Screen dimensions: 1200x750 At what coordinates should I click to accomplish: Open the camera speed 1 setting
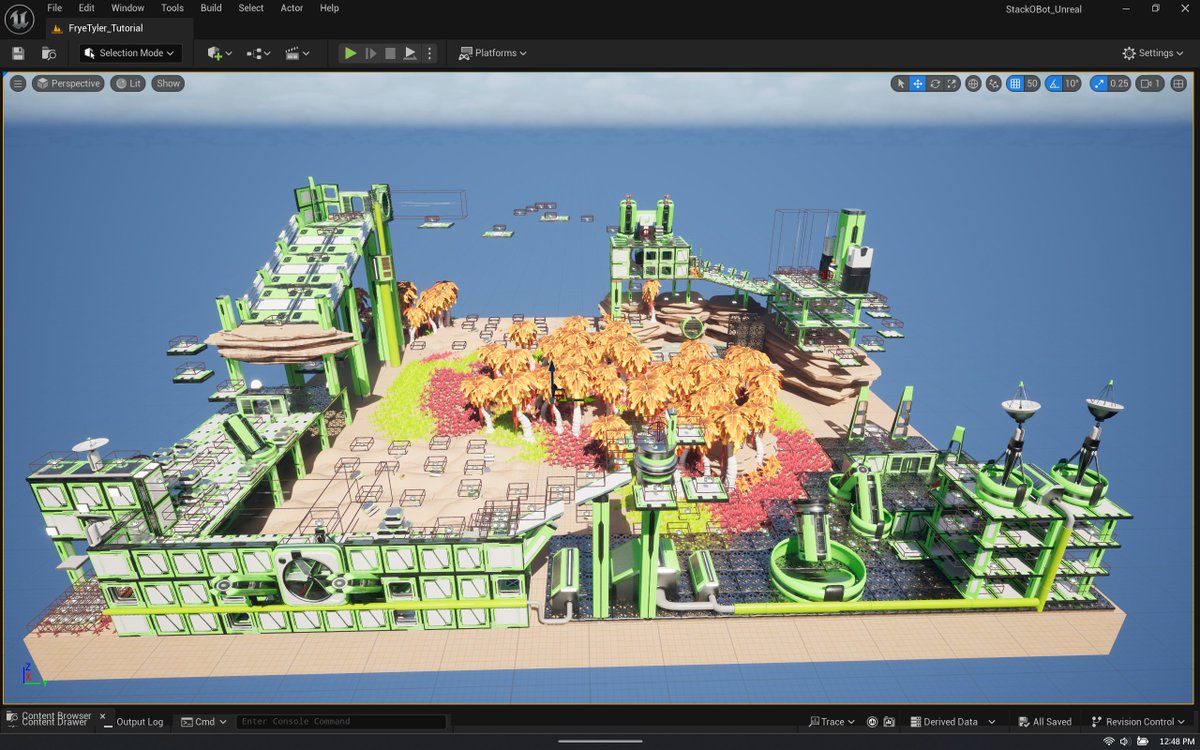coord(1151,83)
